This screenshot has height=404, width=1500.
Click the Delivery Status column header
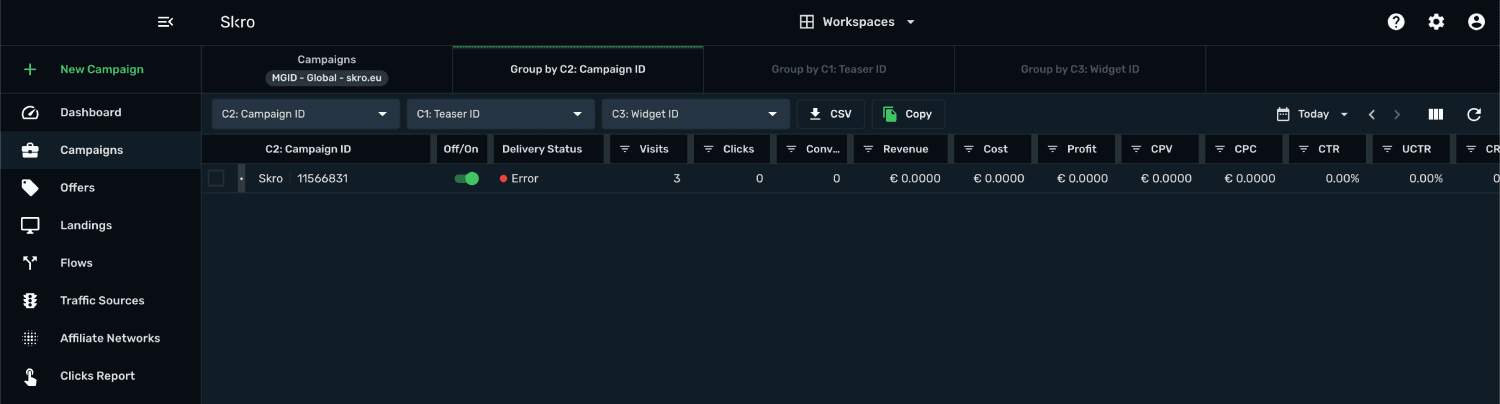(x=542, y=149)
